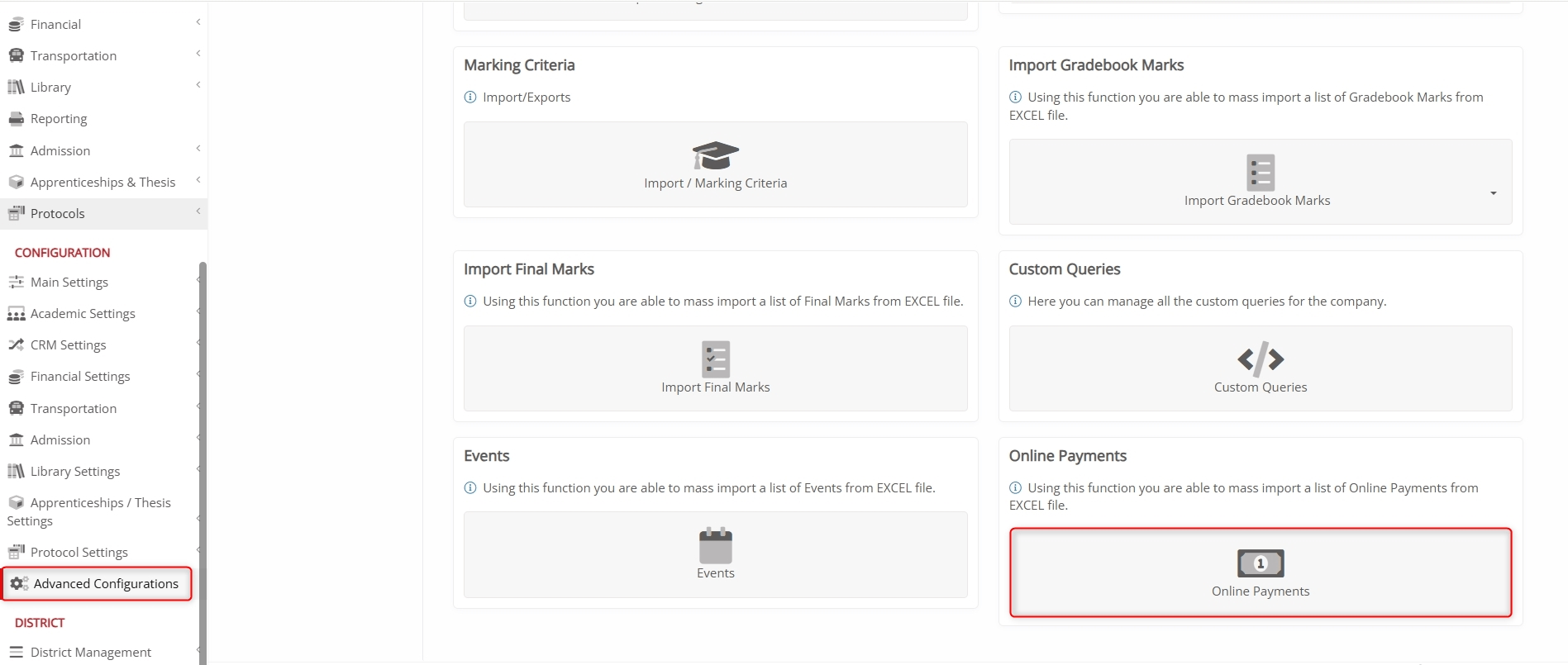Open Main Settings in the sidebar

[x=69, y=283]
